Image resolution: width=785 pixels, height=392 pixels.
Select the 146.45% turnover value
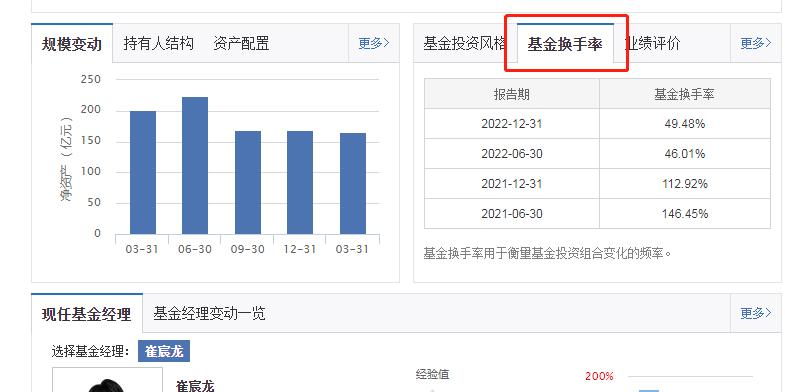pyautogui.click(x=684, y=214)
